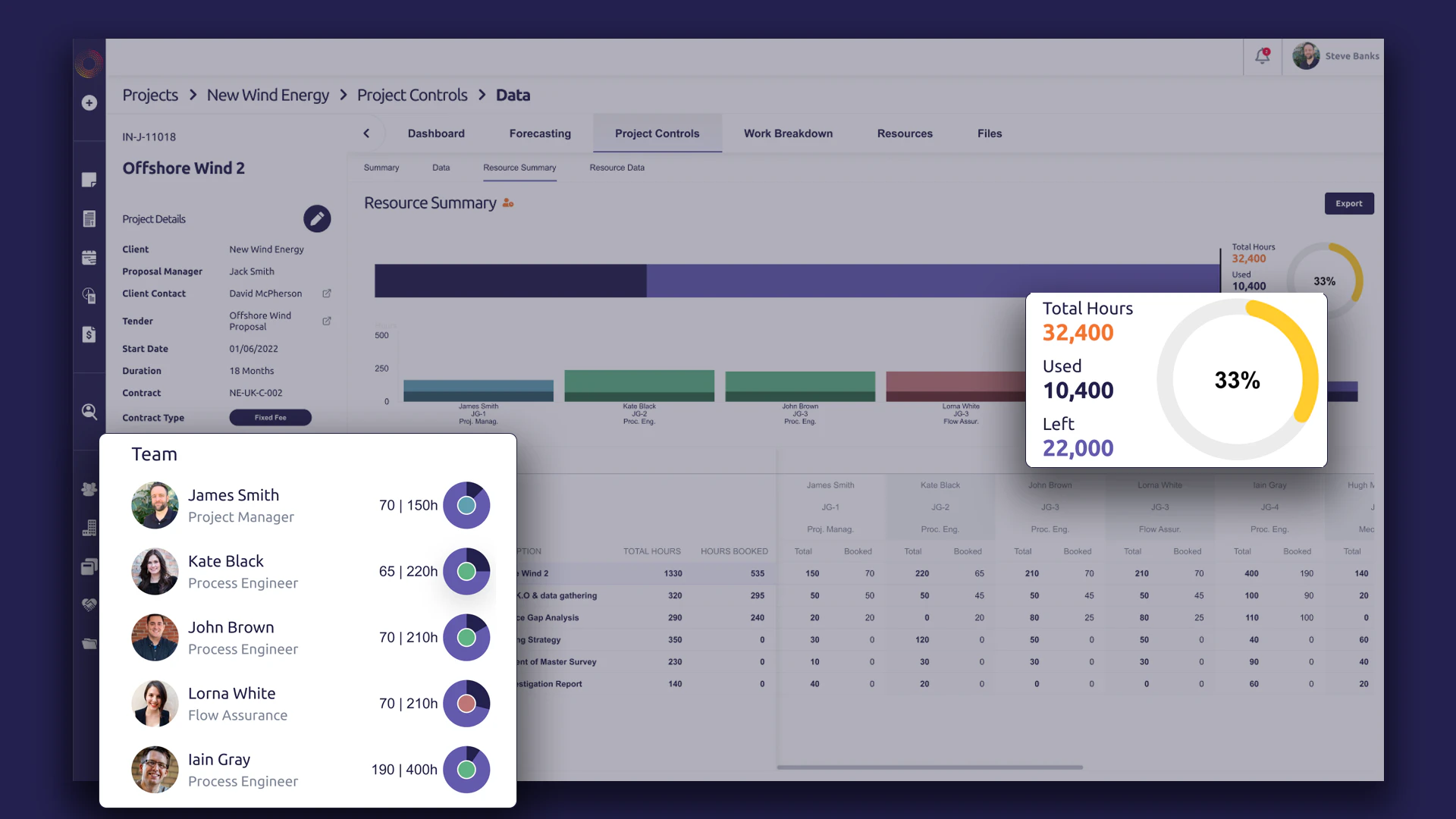Open the notifications bell
1456x819 pixels.
pyautogui.click(x=1262, y=56)
